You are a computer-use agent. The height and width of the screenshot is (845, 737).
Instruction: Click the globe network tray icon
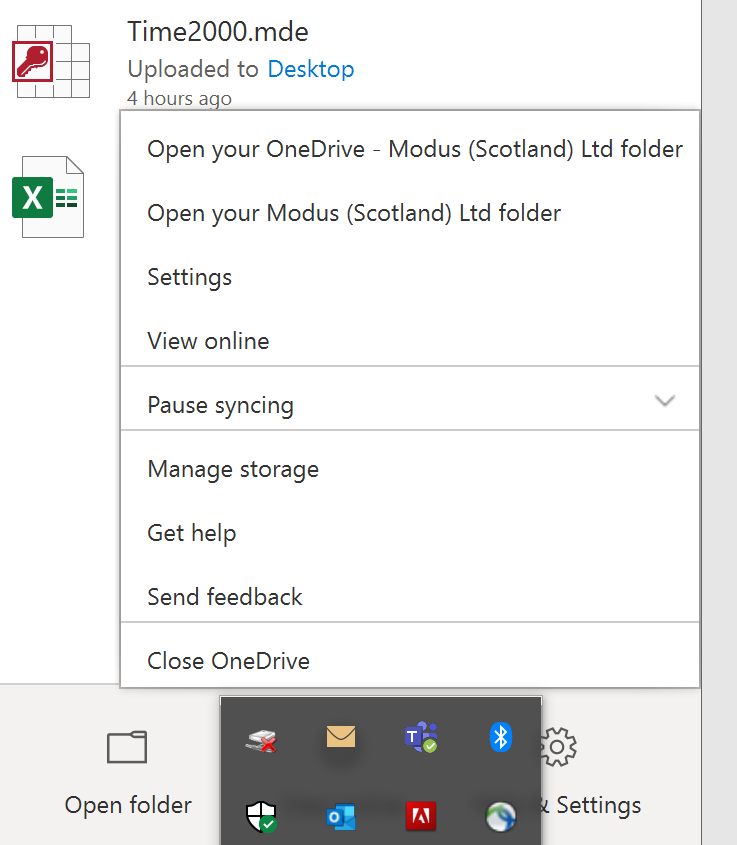pyautogui.click(x=500, y=816)
